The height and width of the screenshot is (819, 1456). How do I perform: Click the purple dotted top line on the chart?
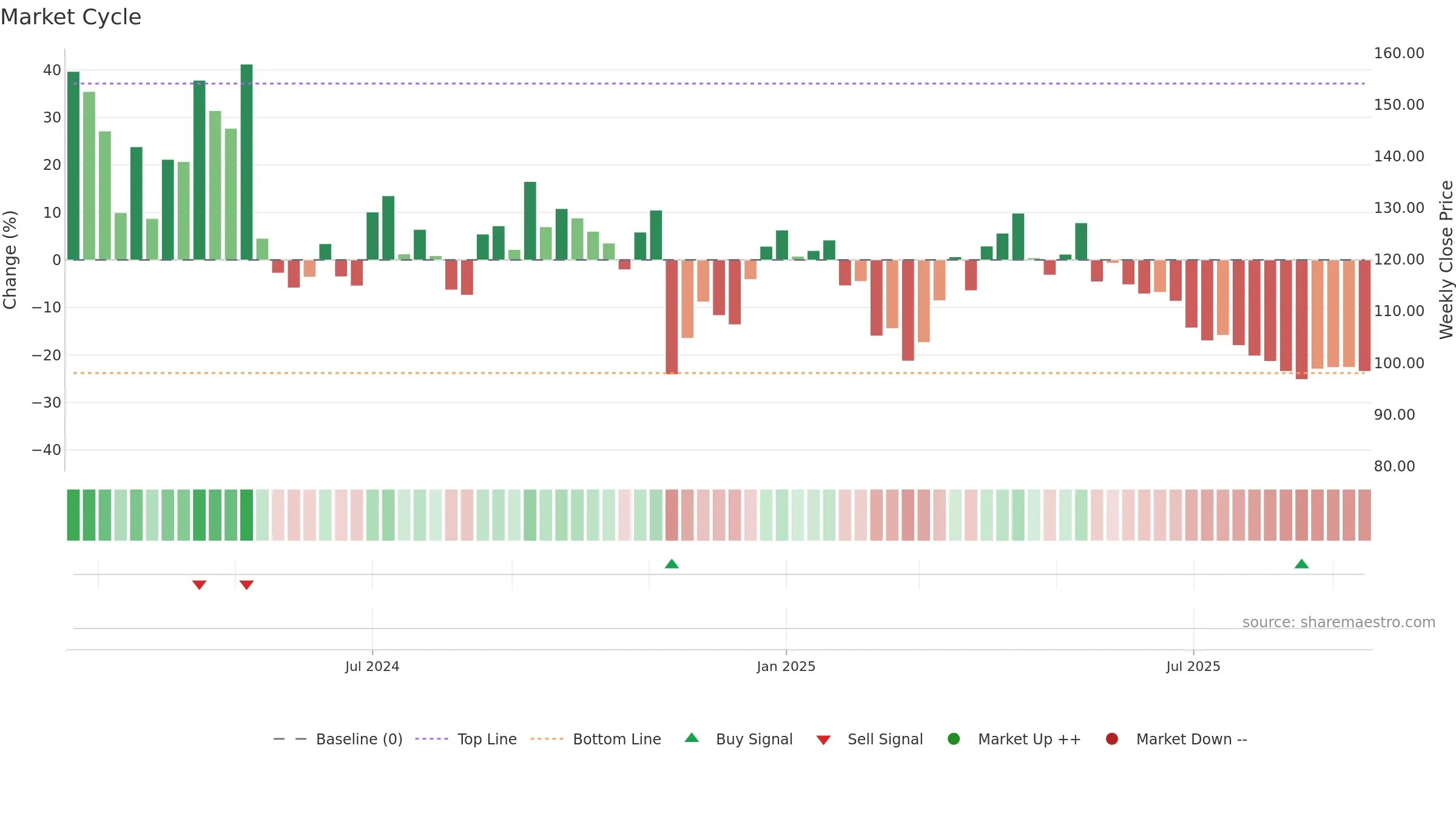[719, 84]
